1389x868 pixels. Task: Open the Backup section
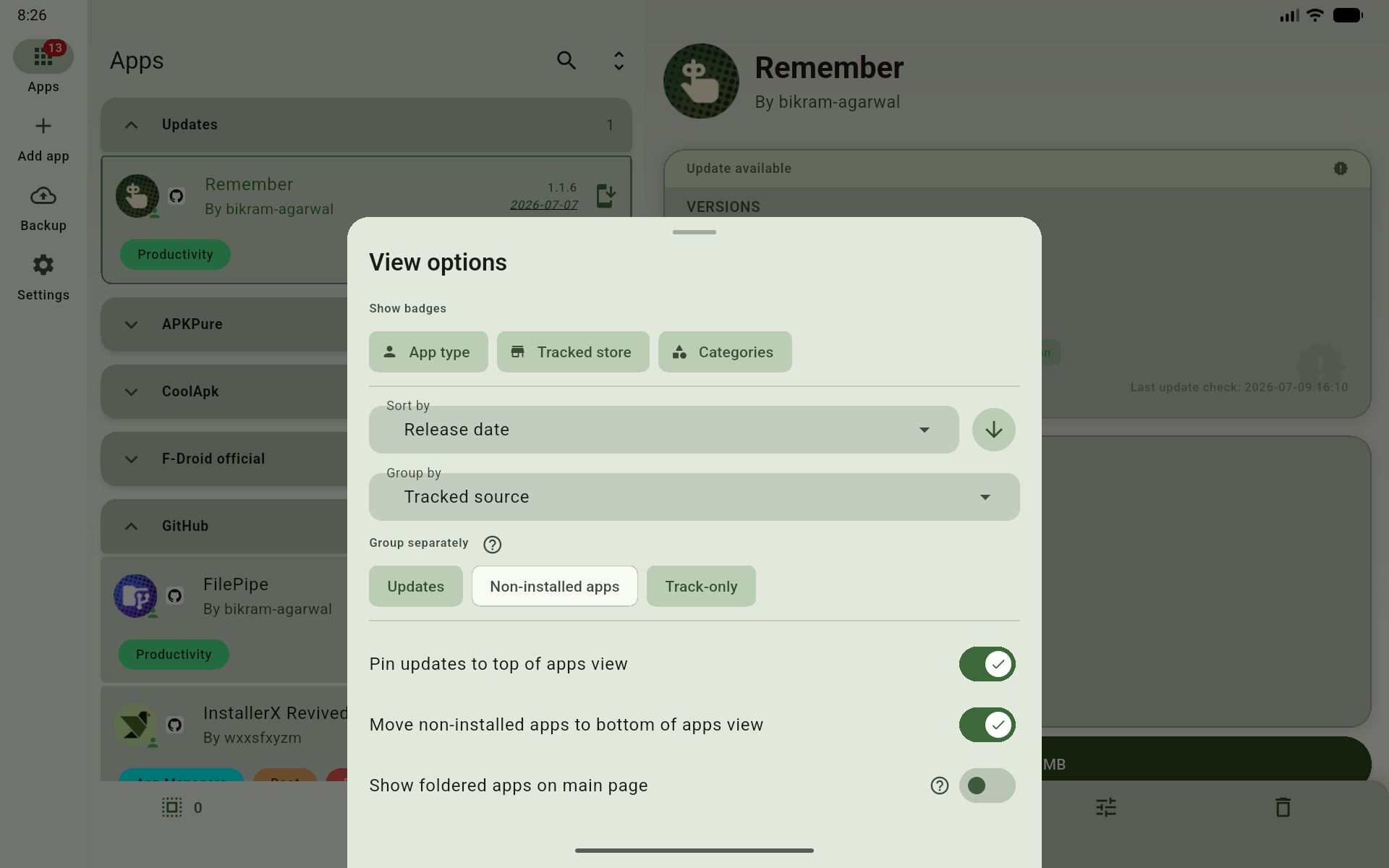pyautogui.click(x=43, y=209)
